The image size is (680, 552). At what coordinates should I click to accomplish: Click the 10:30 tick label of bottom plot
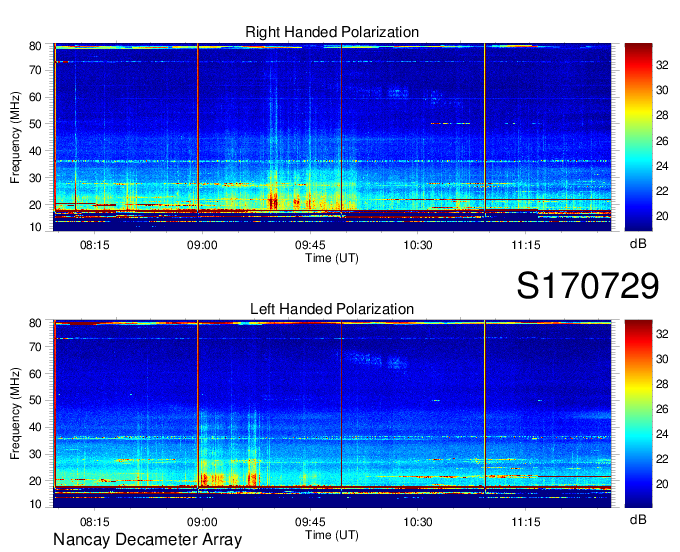point(418,522)
